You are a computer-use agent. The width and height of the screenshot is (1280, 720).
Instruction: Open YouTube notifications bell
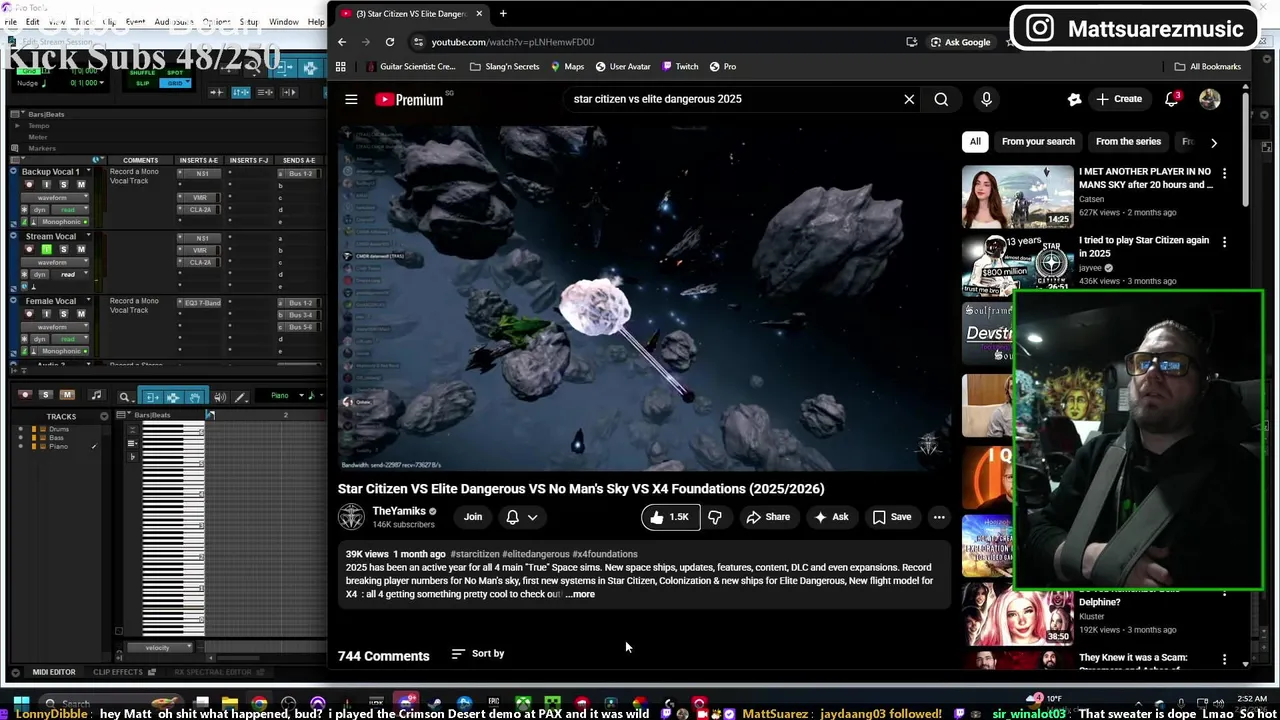(1172, 99)
